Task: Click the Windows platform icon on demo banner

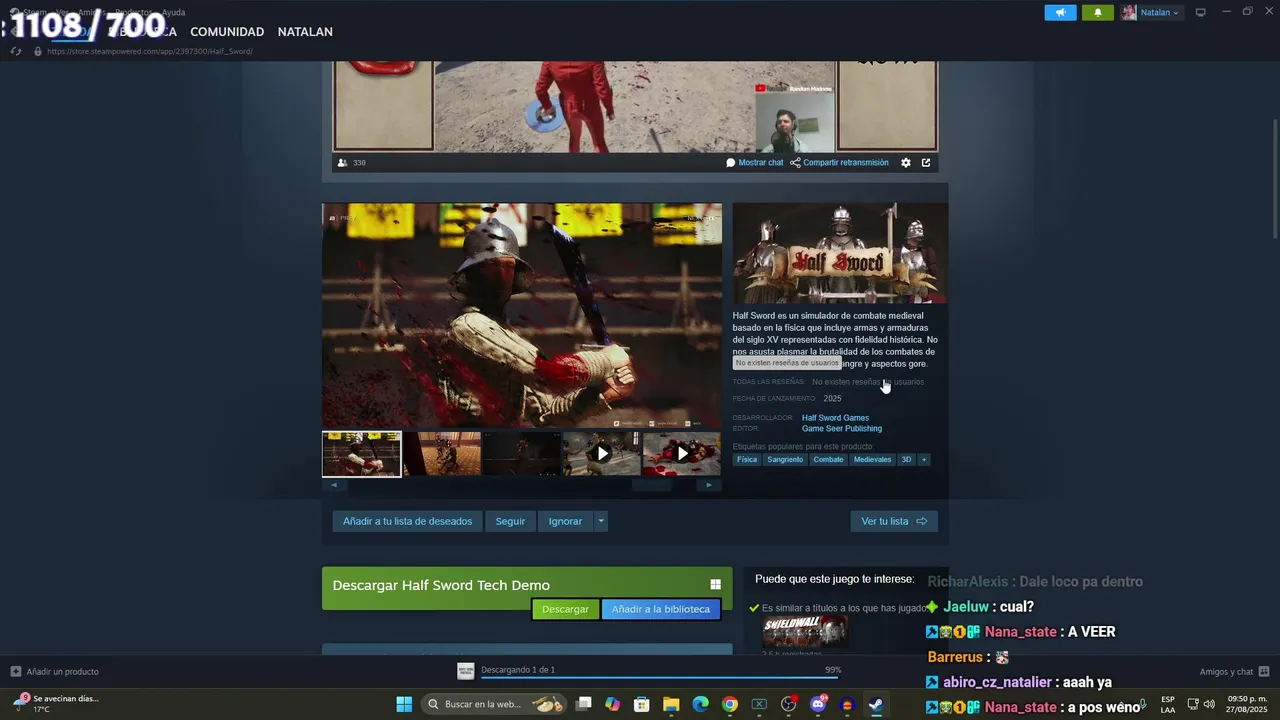Action: tap(715, 585)
